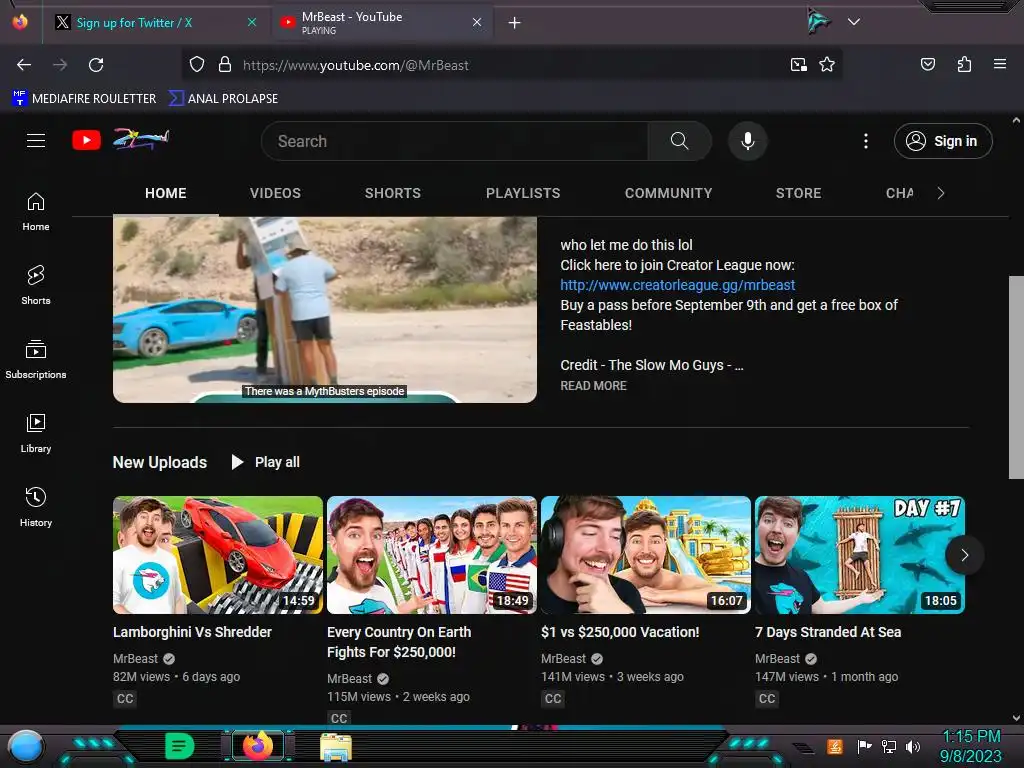Reload the page
Image resolution: width=1024 pixels, height=768 pixels.
96,65
